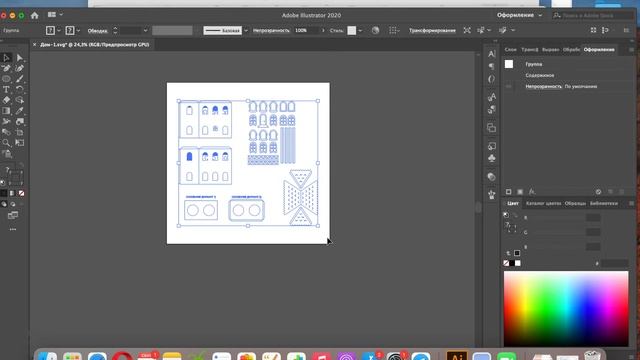Open the Arrange Documents layout dropdown
640x360 pixels.
[x=55, y=15]
